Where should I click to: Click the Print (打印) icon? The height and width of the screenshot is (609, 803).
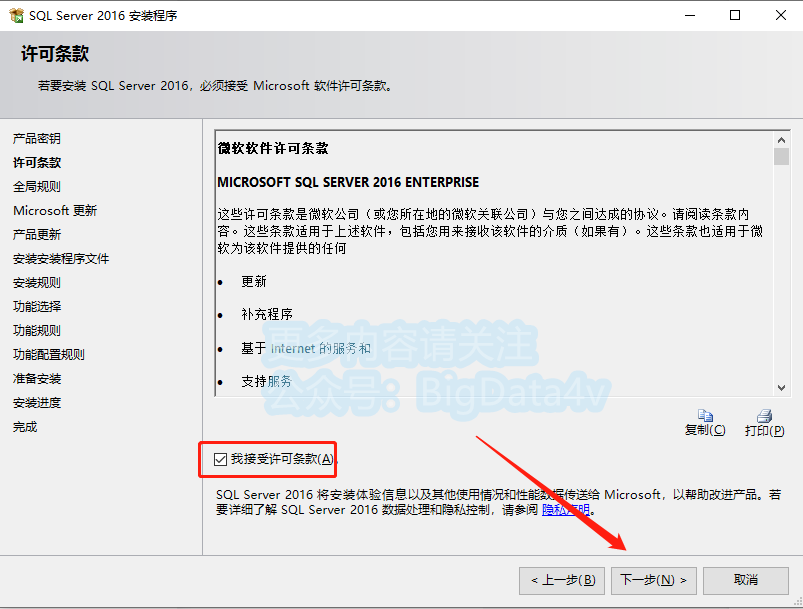[x=764, y=415]
